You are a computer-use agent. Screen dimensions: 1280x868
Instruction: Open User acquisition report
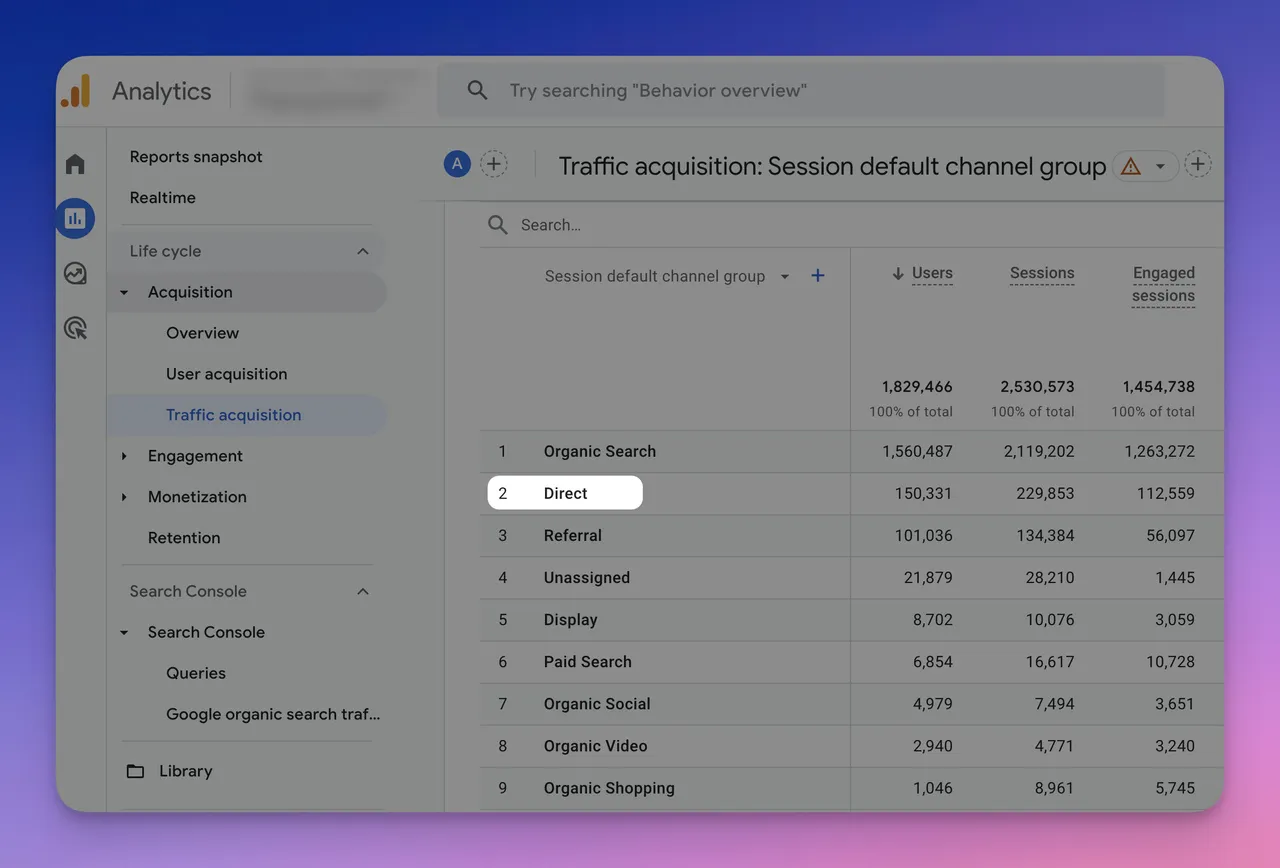tap(227, 374)
